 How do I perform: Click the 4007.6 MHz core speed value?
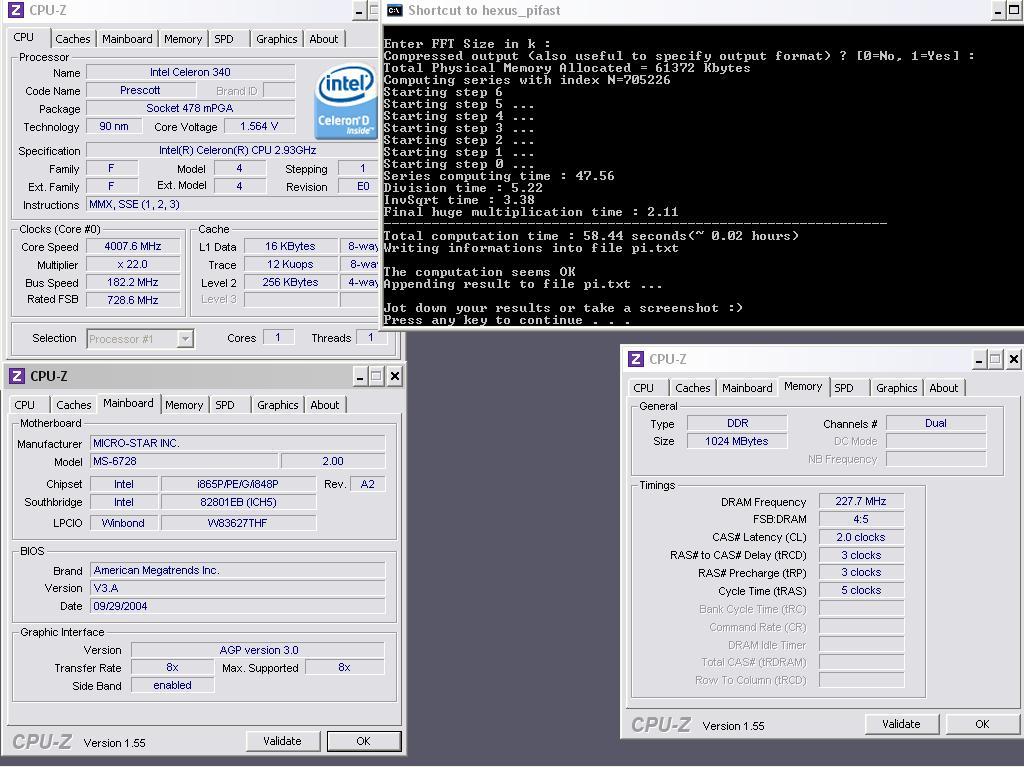(x=133, y=246)
